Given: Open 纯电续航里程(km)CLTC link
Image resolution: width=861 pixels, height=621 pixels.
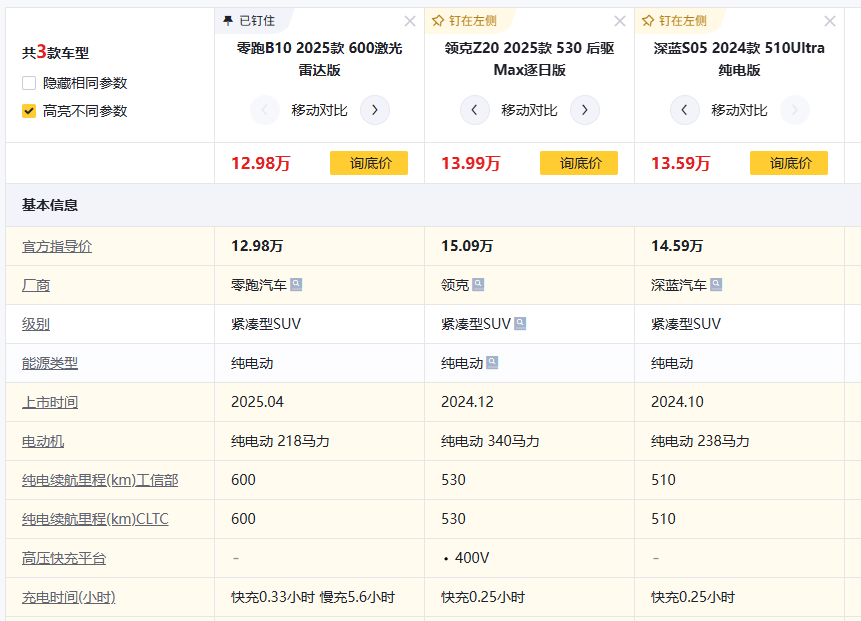Looking at the screenshot, I should (x=95, y=519).
